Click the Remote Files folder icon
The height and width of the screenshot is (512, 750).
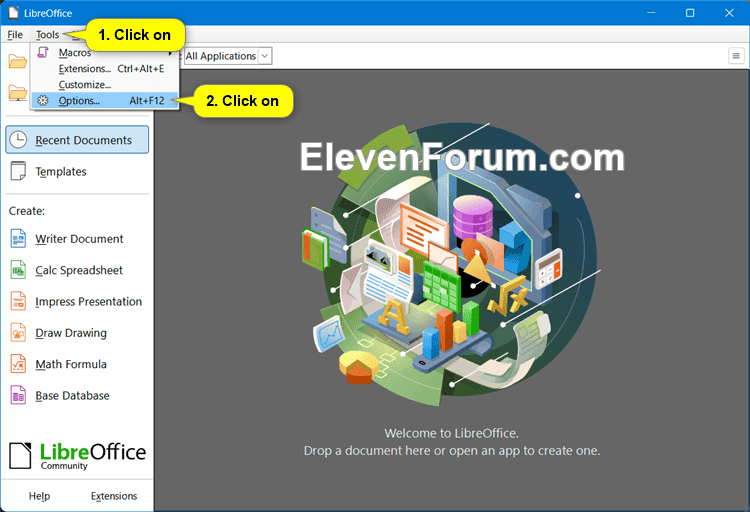pos(18,92)
